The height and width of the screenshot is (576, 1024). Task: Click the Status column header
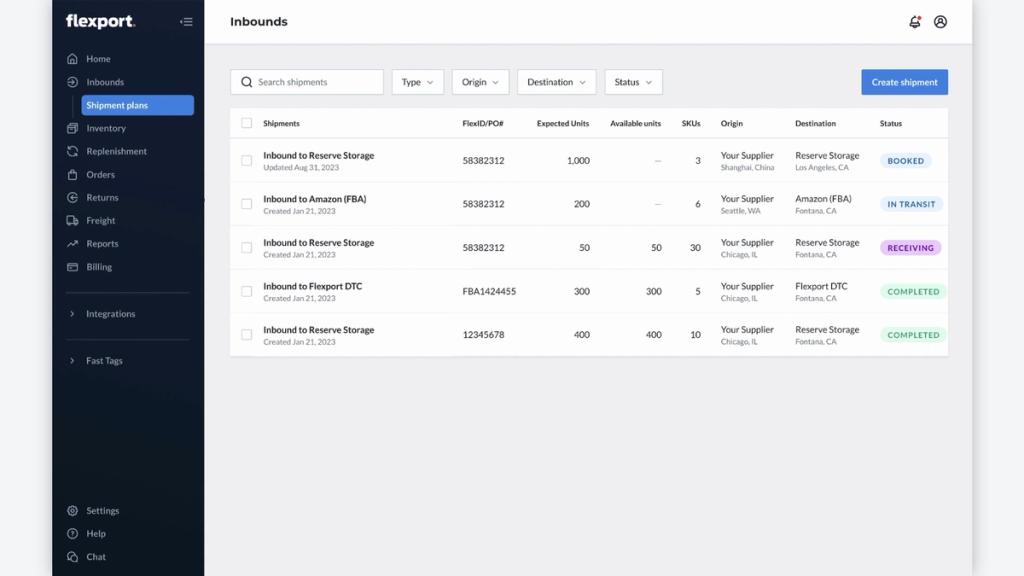point(891,123)
